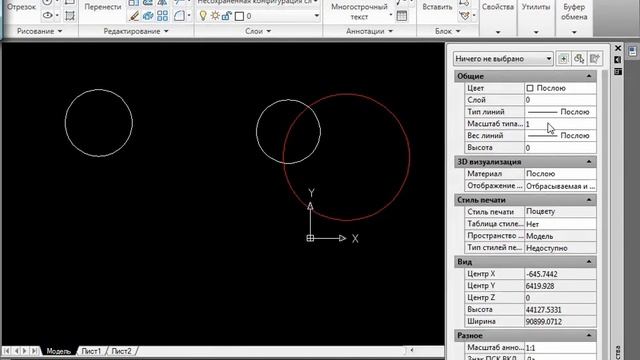Click the last-tab navigation arrow

point(34,351)
